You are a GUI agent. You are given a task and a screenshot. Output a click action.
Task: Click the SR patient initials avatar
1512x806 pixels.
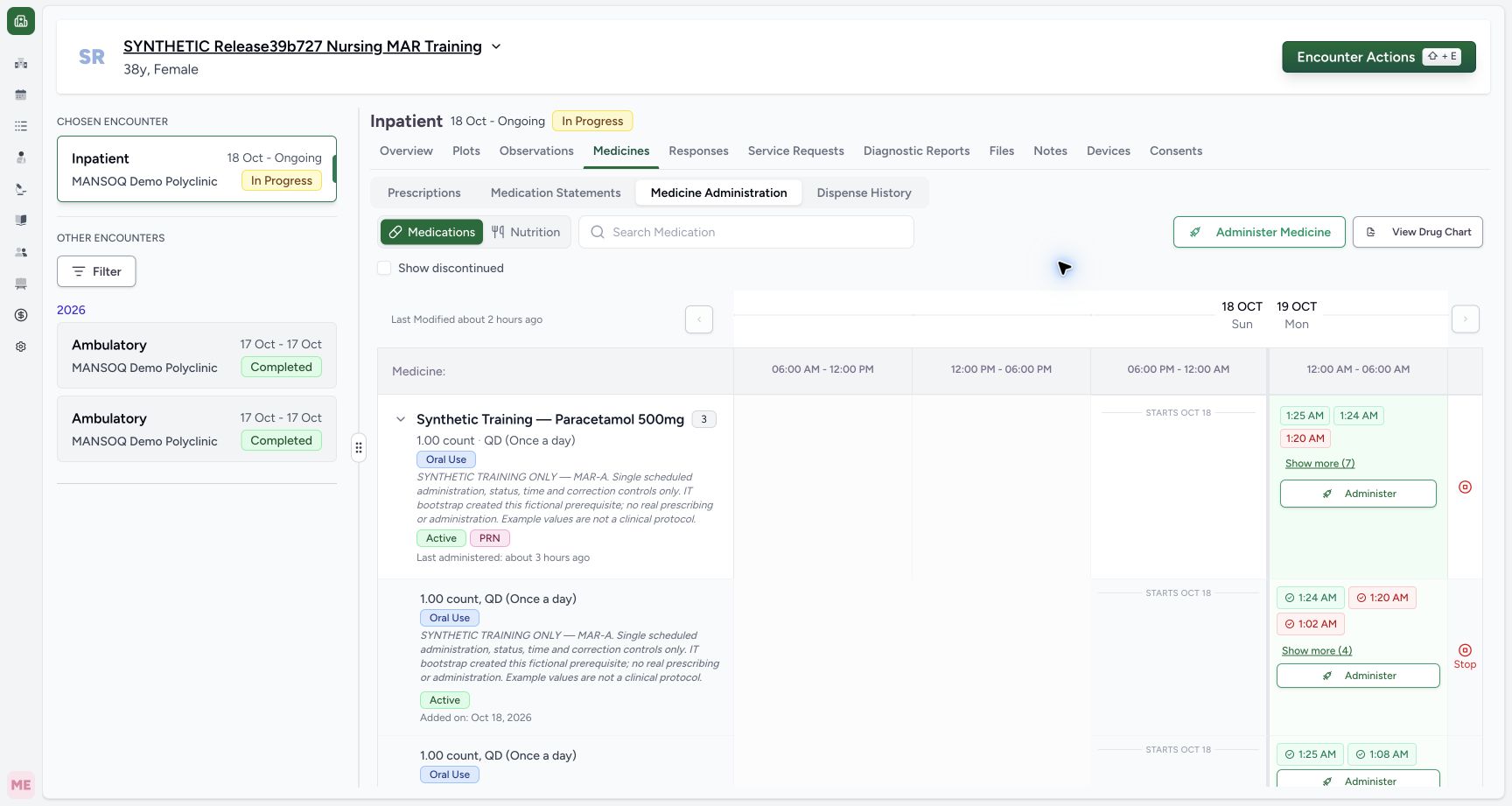point(92,57)
